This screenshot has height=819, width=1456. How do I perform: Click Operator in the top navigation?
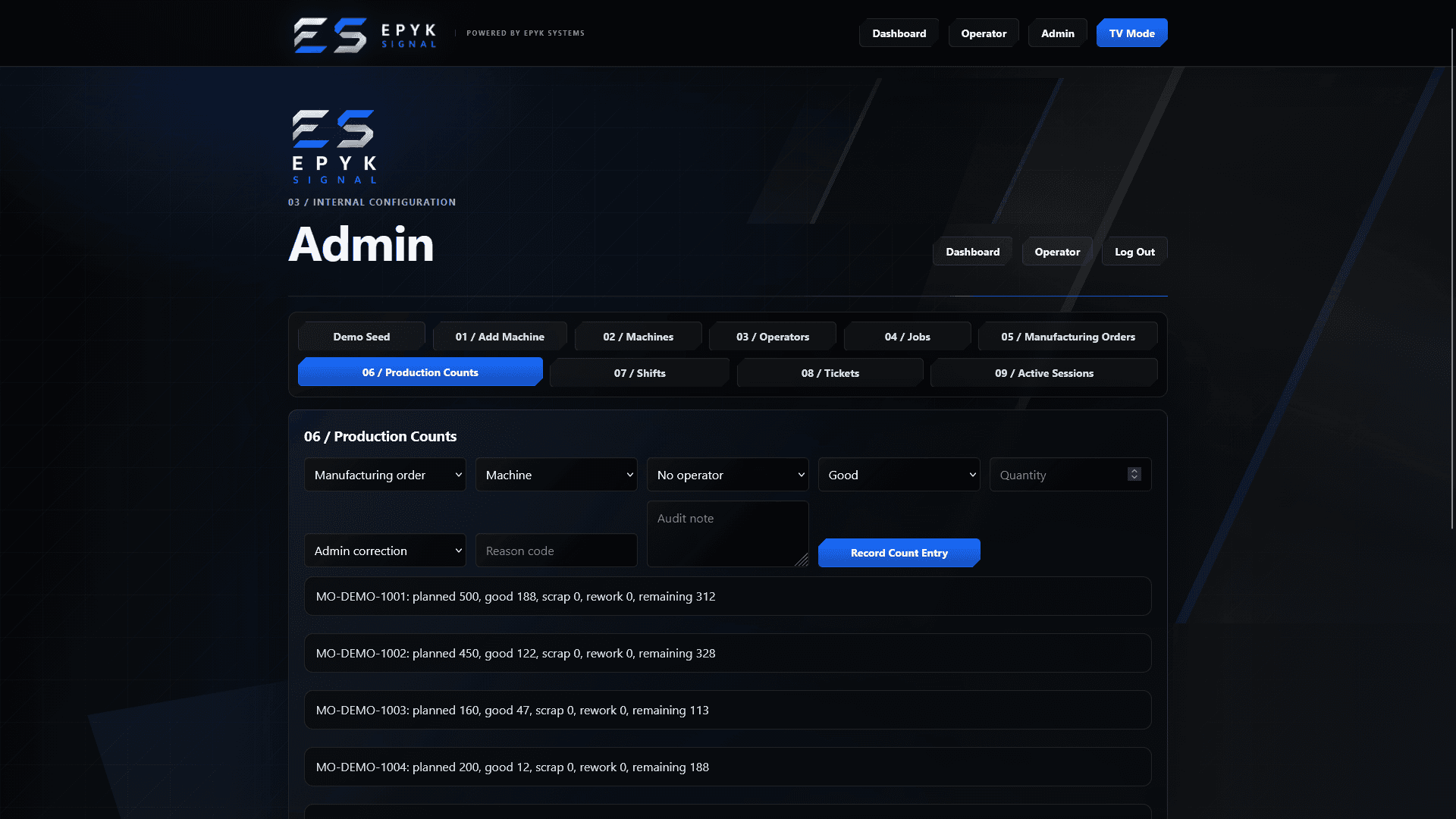[984, 33]
